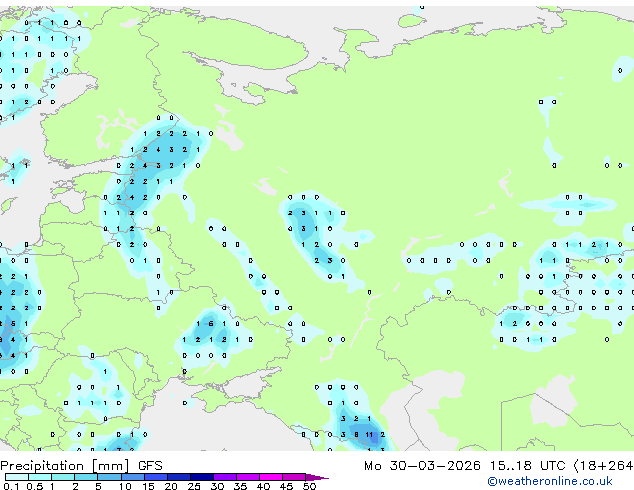Click the legend label '25'

click(194, 486)
